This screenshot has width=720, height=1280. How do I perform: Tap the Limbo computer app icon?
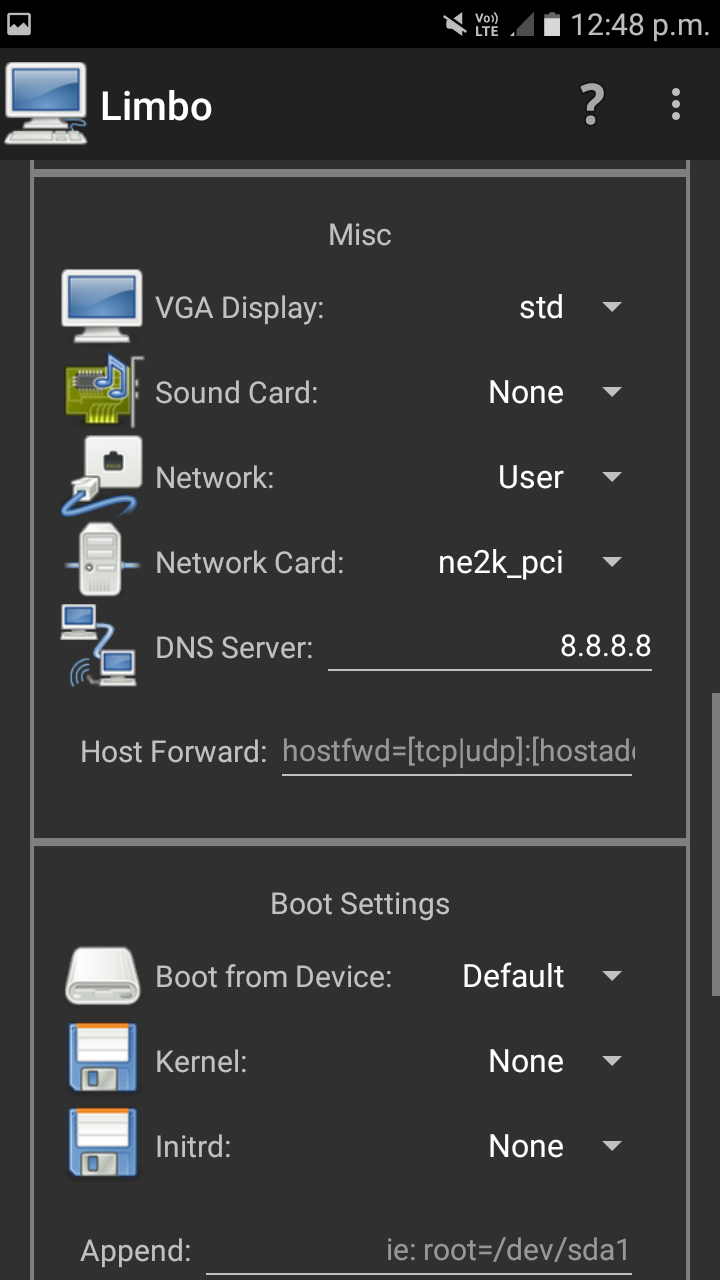point(45,103)
